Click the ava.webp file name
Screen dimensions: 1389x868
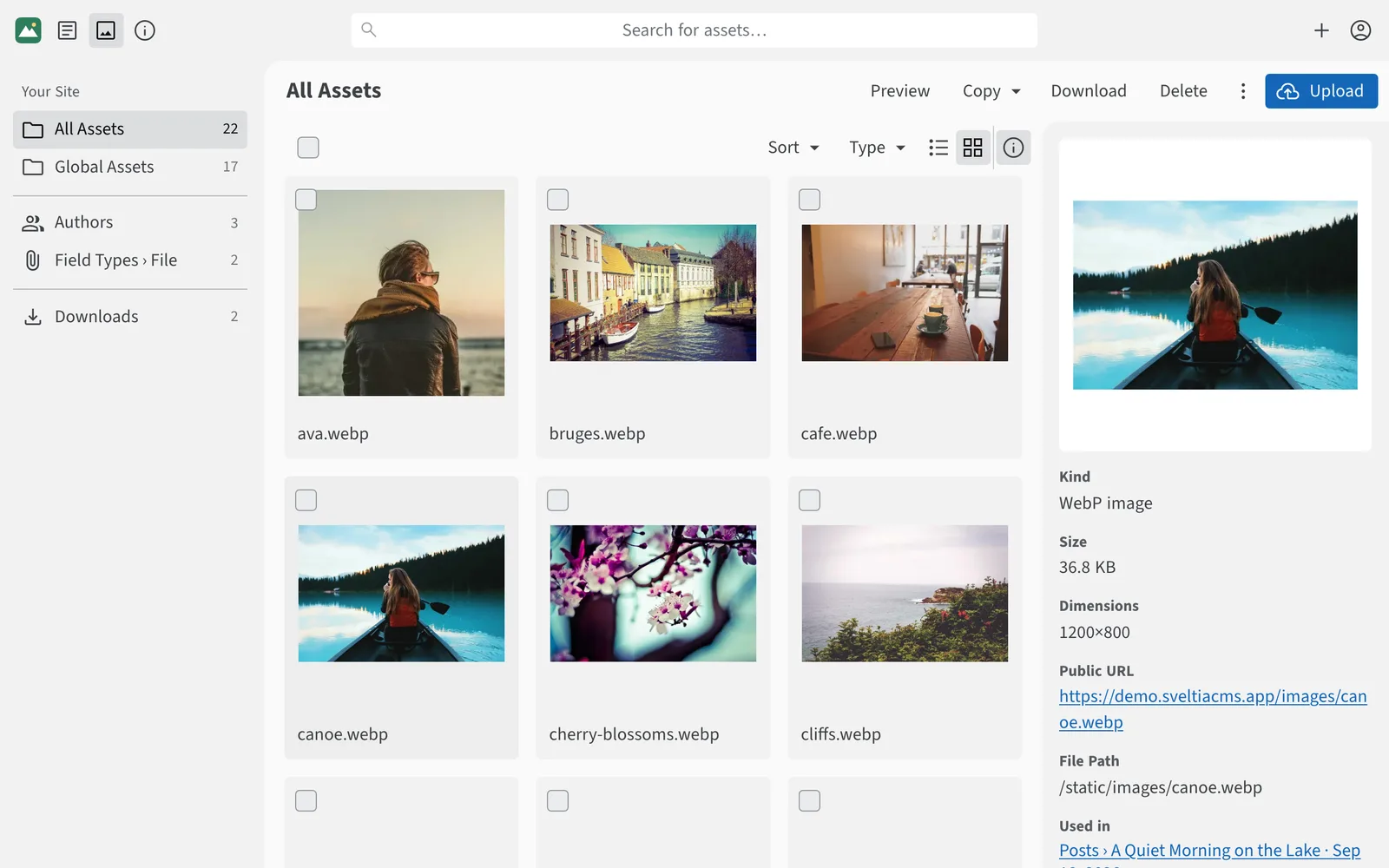333,434
